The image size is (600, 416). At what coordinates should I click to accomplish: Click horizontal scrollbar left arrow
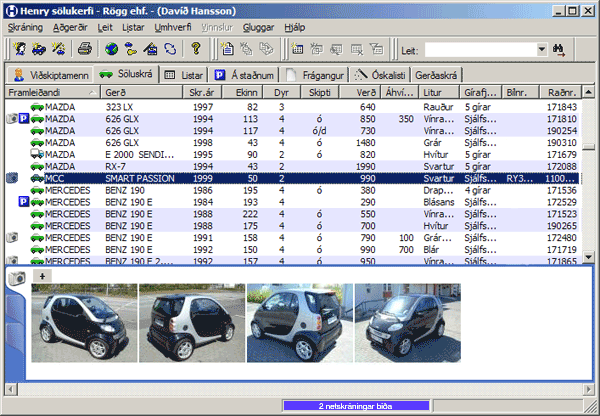click(11, 389)
